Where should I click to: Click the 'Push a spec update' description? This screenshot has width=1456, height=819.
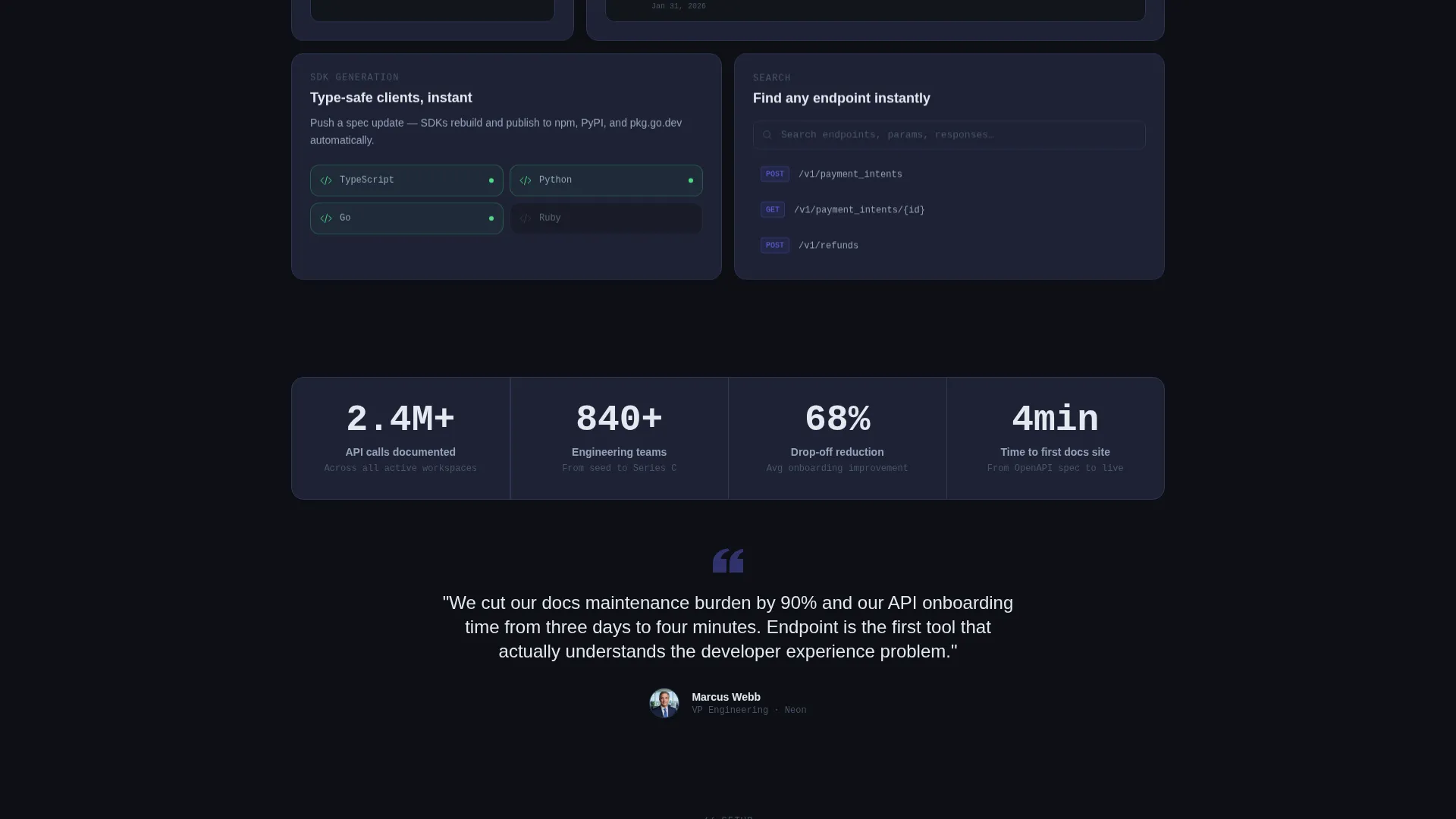496,131
